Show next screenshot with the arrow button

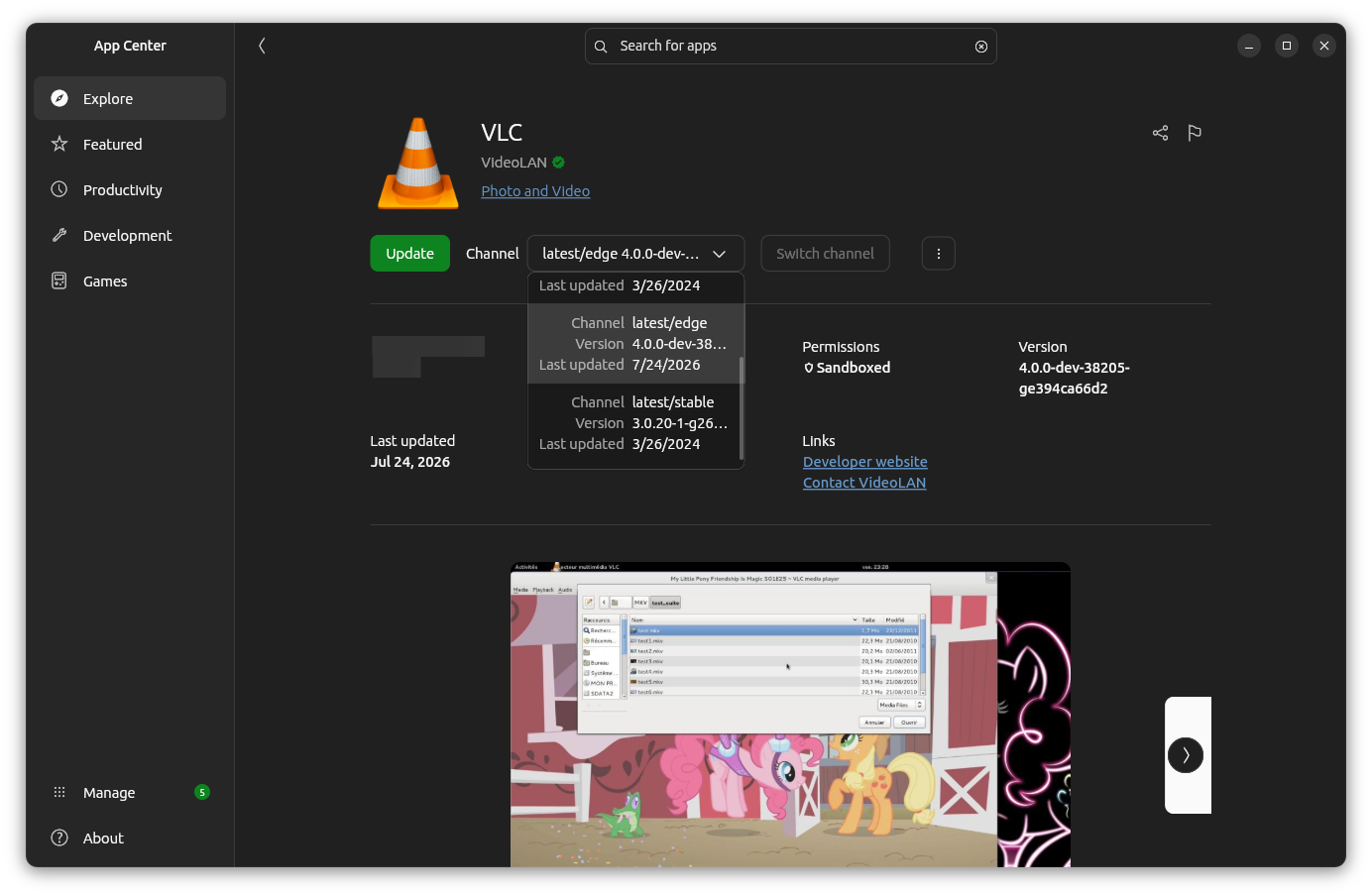(x=1186, y=755)
